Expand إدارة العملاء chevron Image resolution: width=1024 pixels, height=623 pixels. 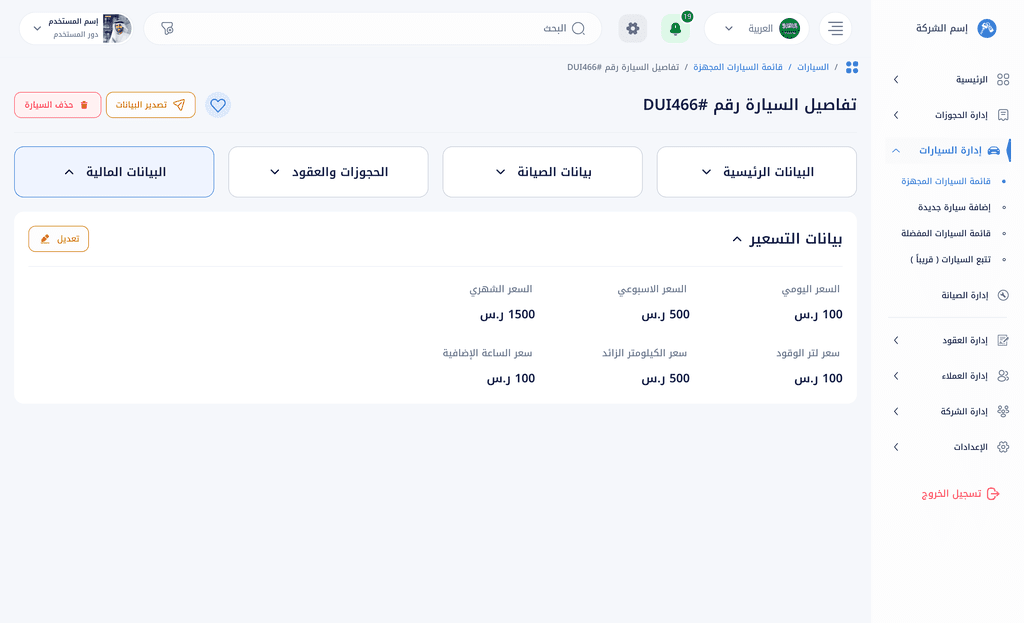(x=896, y=375)
